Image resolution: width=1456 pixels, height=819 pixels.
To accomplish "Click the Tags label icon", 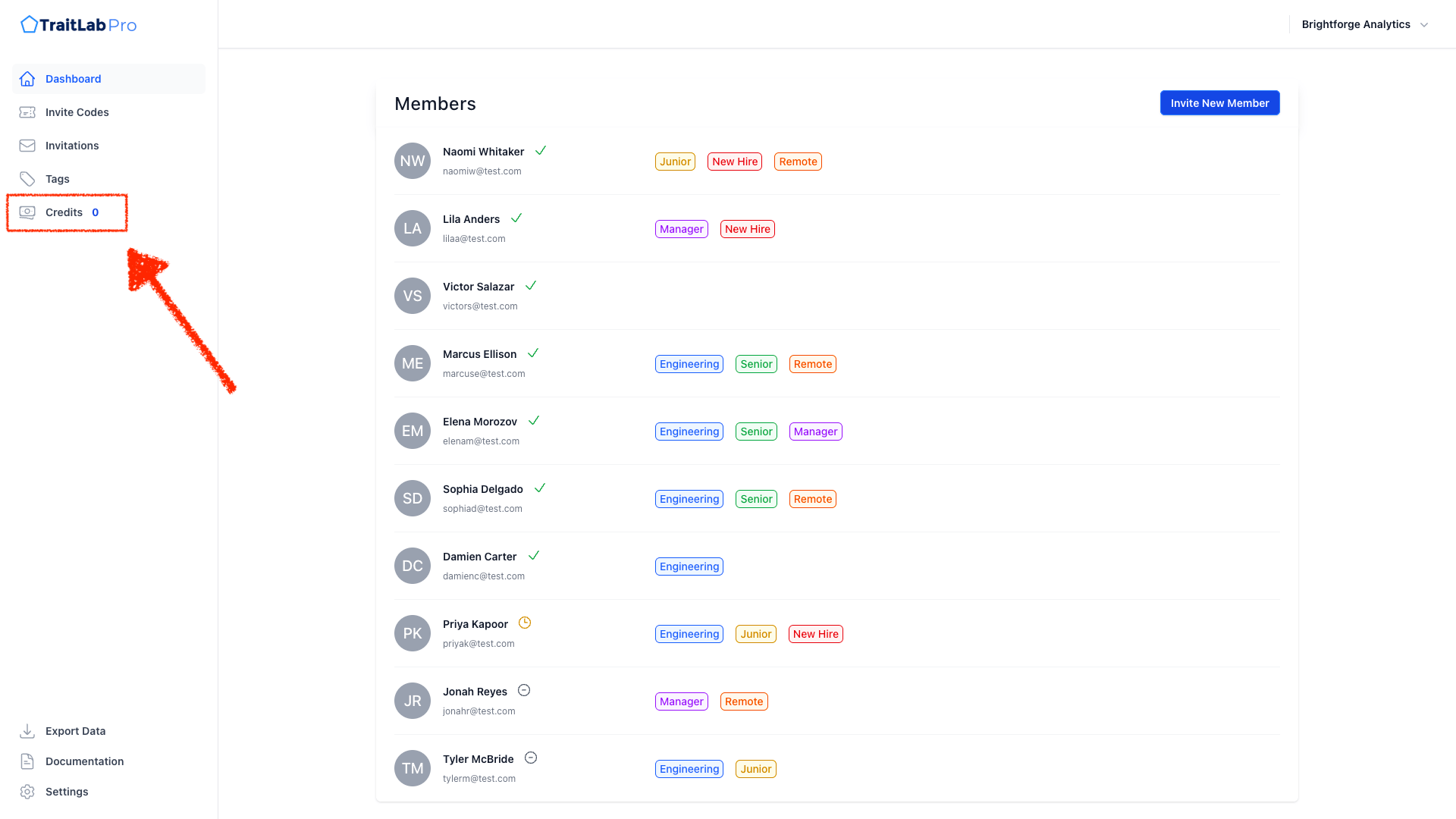I will (27, 179).
